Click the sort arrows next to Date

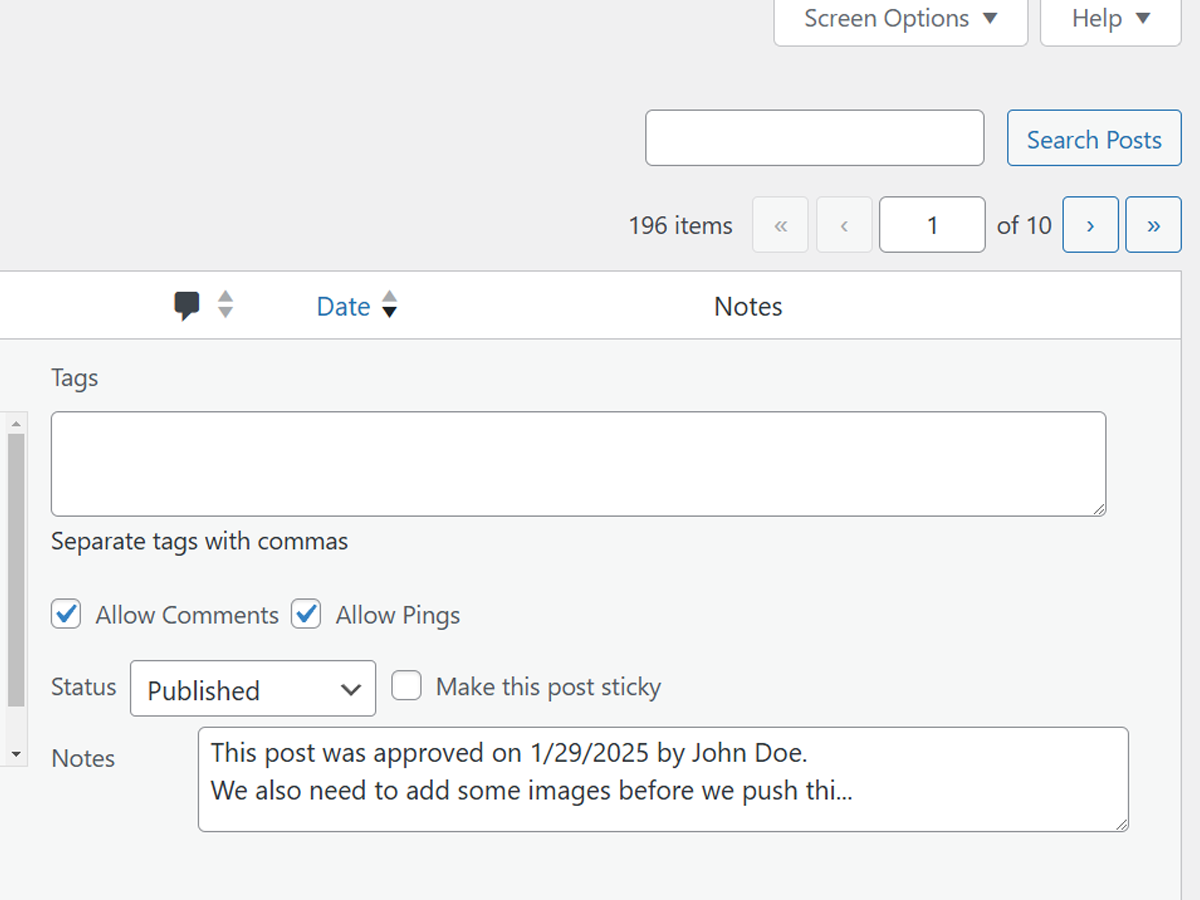[x=390, y=304]
